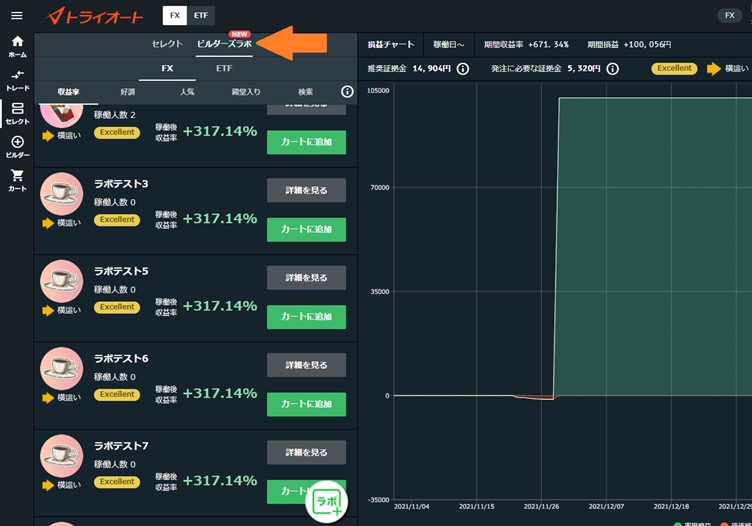This screenshot has height=526, width=752.
Task: Open the 稼働日～ period dropdown
Action: (x=448, y=45)
